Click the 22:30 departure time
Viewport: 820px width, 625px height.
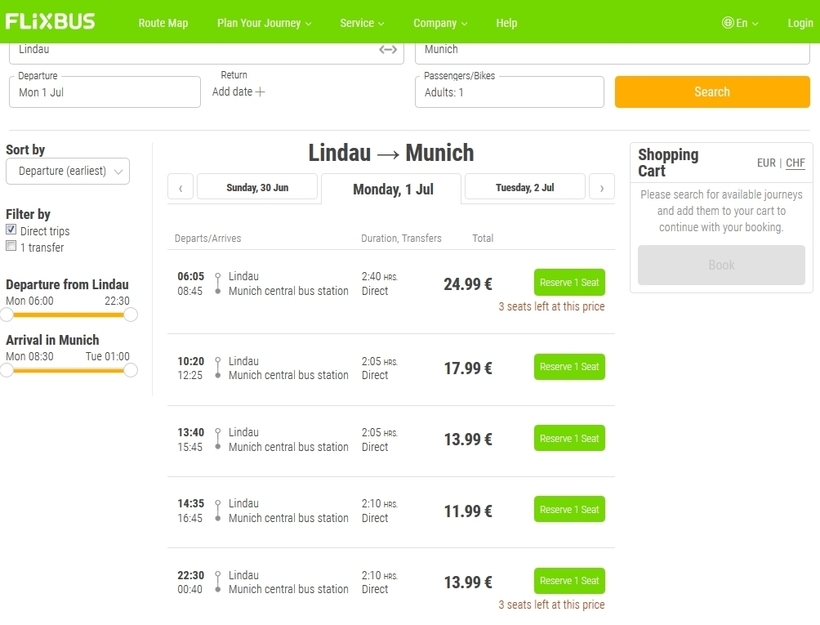tap(191, 575)
